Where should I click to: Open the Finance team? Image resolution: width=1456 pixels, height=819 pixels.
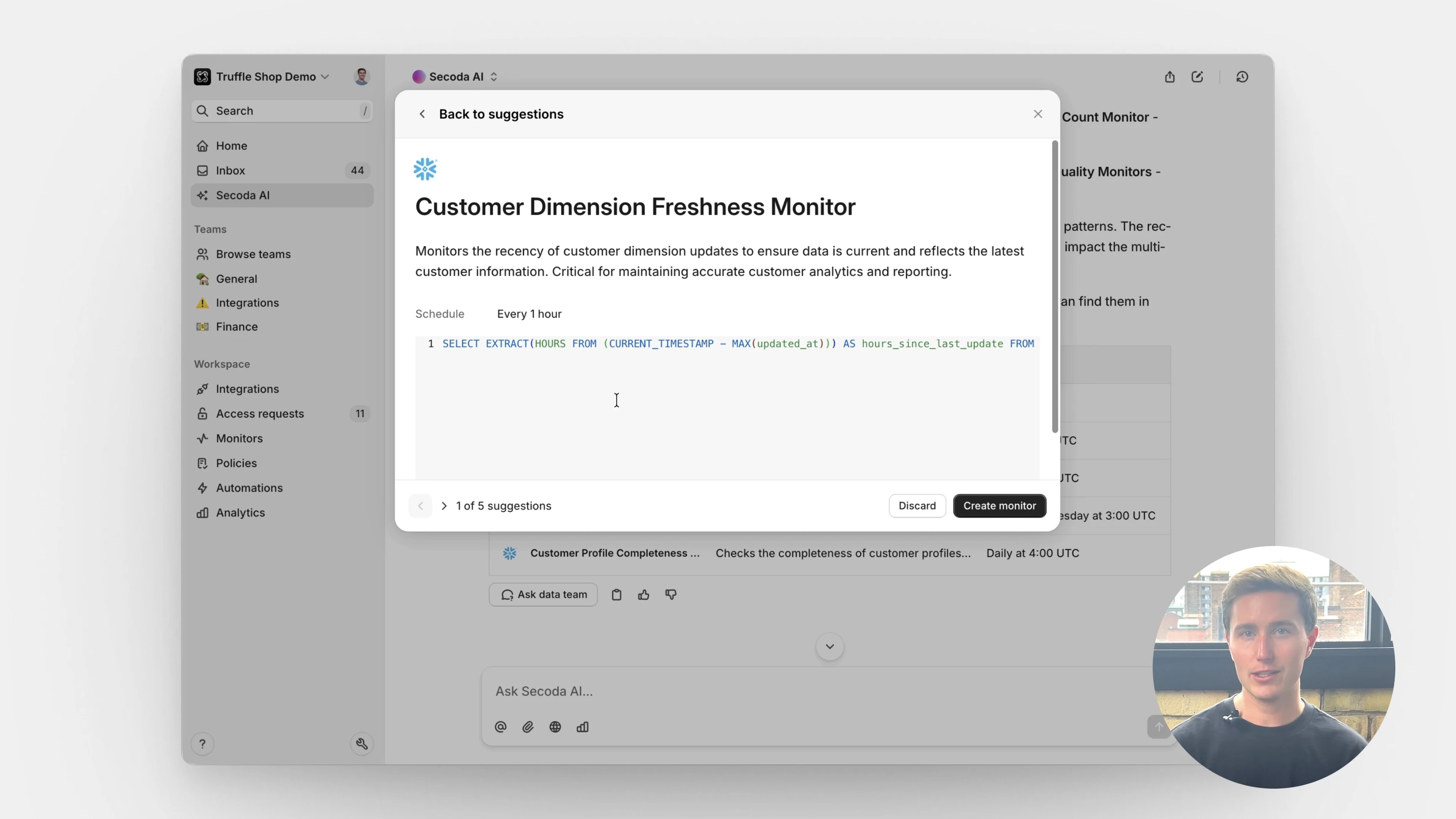(x=282, y=327)
